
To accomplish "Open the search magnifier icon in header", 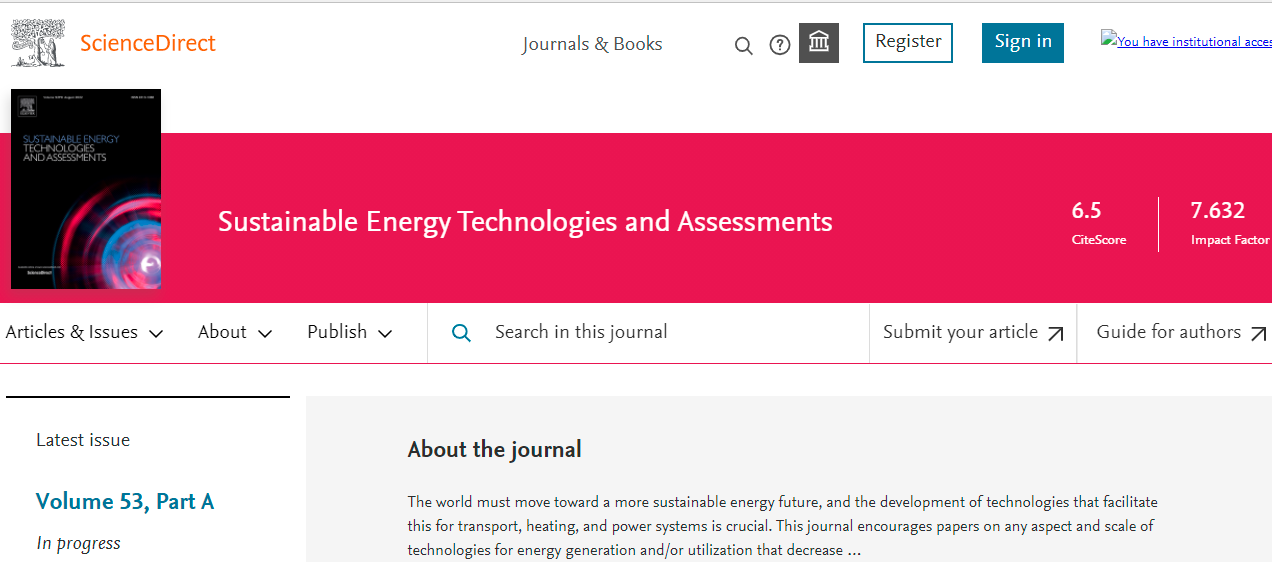I will tap(743, 45).
